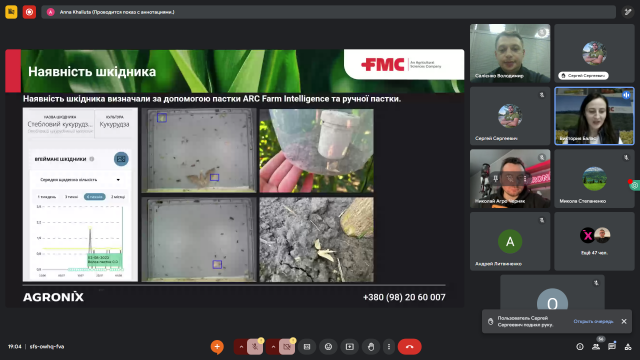Click the round image icon in the slide's app panel

(121, 159)
